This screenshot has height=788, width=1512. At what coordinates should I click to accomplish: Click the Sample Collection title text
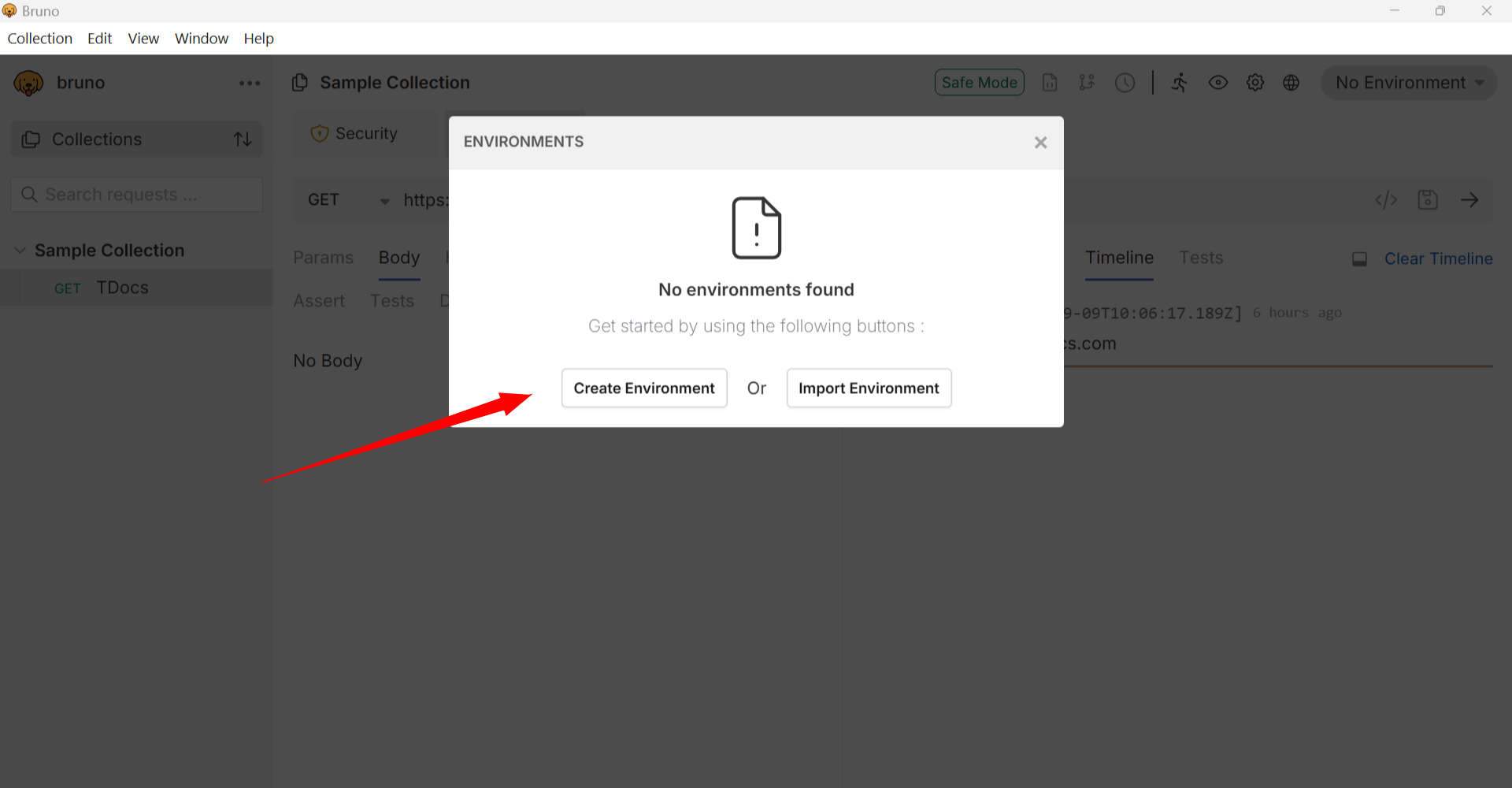[x=395, y=83]
